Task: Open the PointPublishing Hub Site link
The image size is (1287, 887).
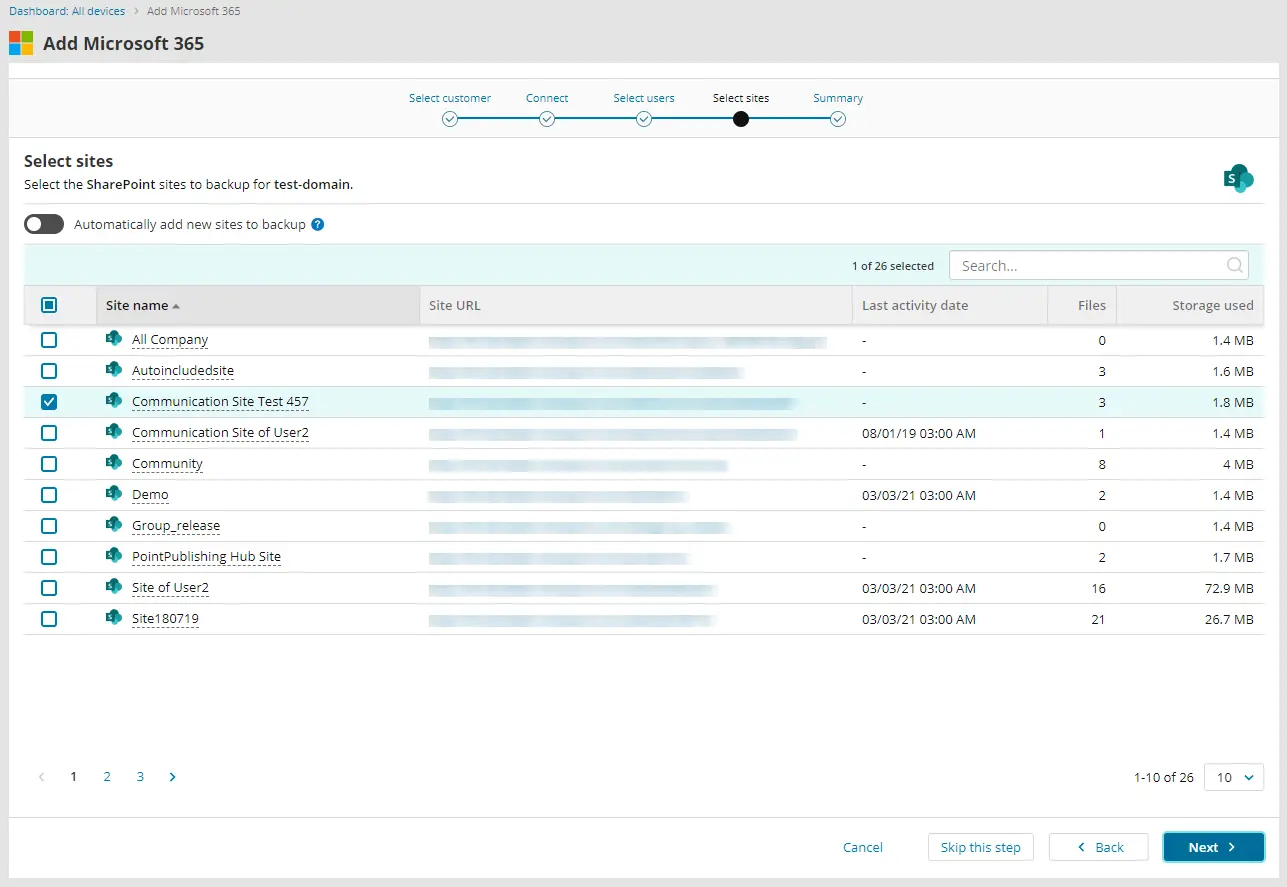Action: click(206, 557)
